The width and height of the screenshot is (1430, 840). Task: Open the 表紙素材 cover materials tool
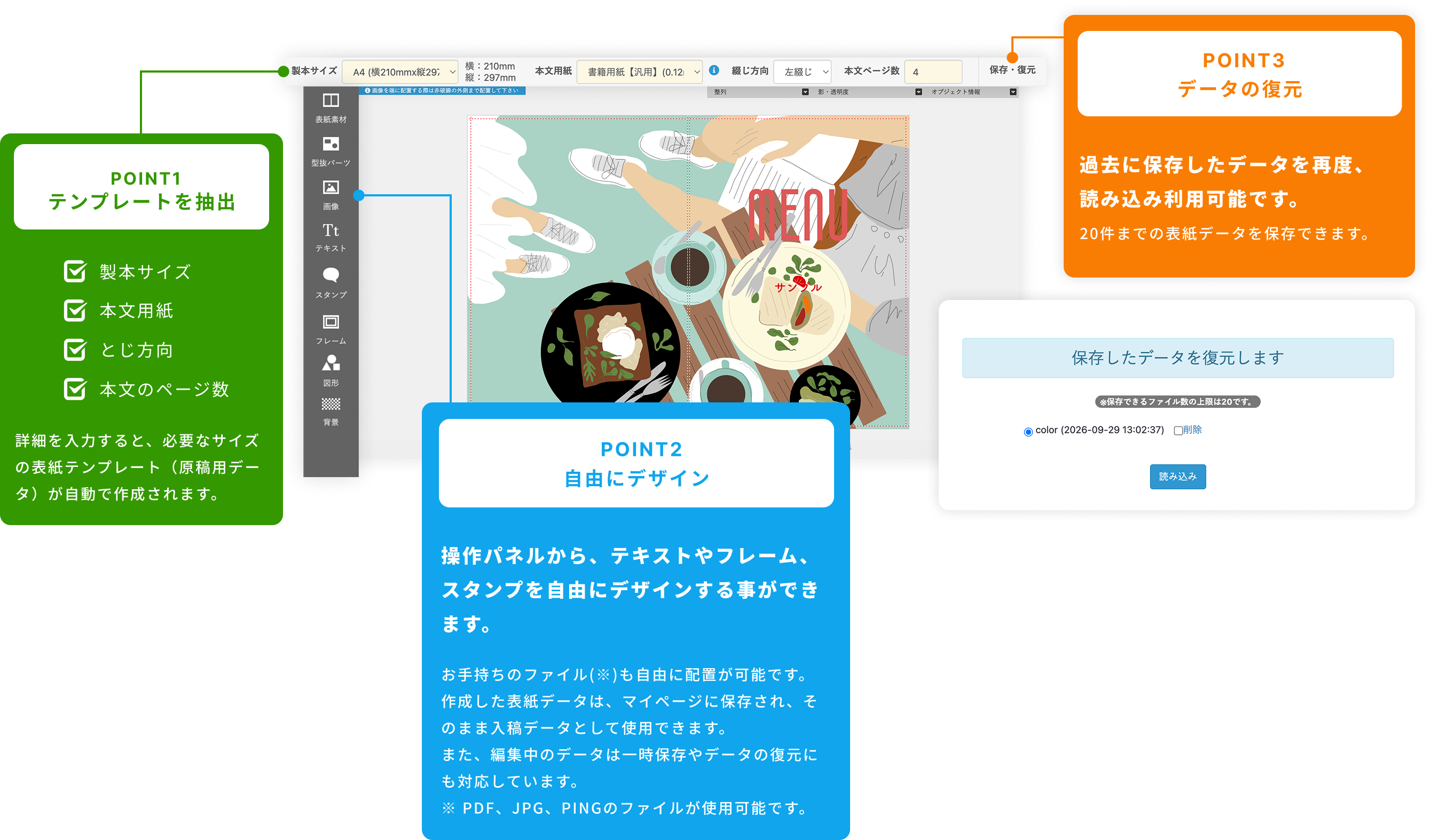(331, 108)
